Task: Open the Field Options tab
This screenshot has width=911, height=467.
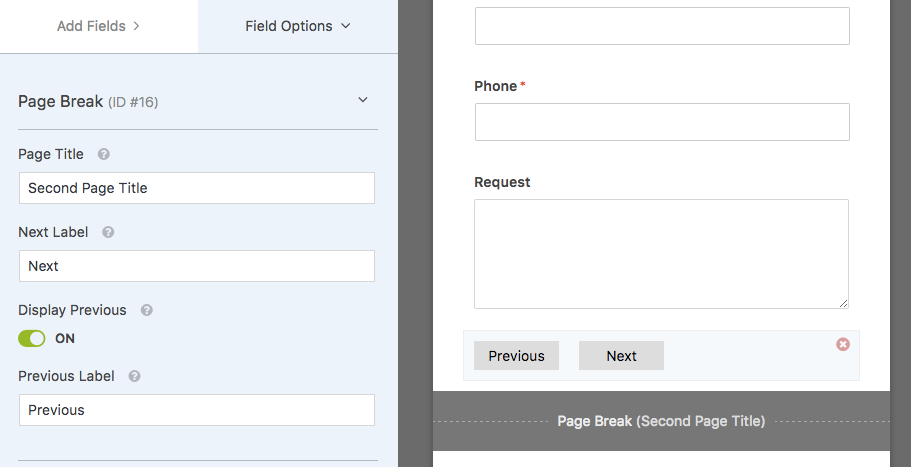Action: [x=298, y=26]
